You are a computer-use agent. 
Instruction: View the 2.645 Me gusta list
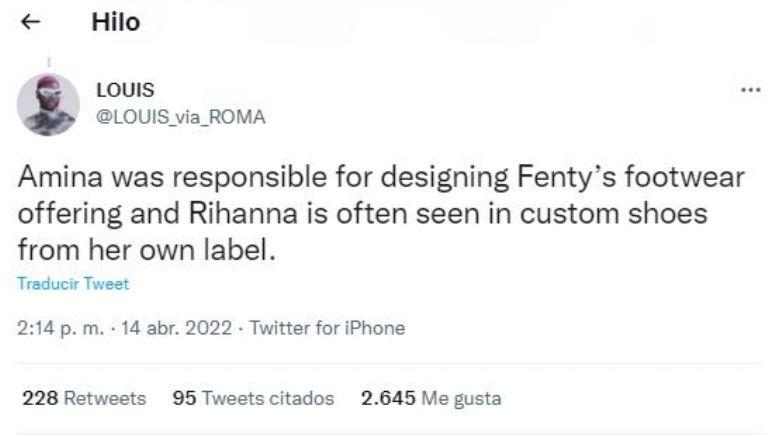431,398
